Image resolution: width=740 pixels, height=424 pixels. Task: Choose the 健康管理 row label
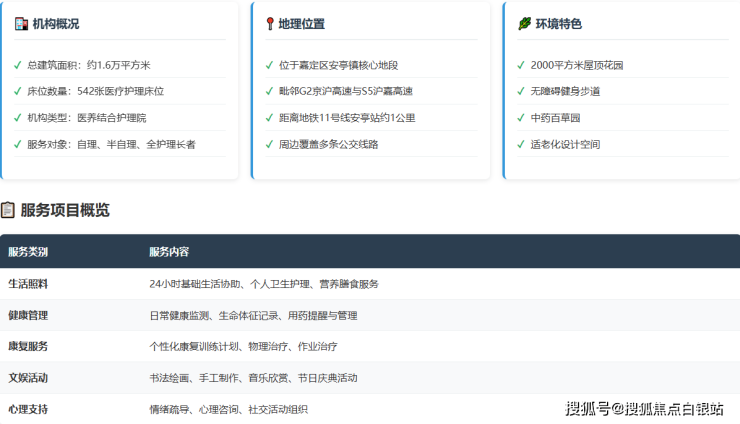28,315
